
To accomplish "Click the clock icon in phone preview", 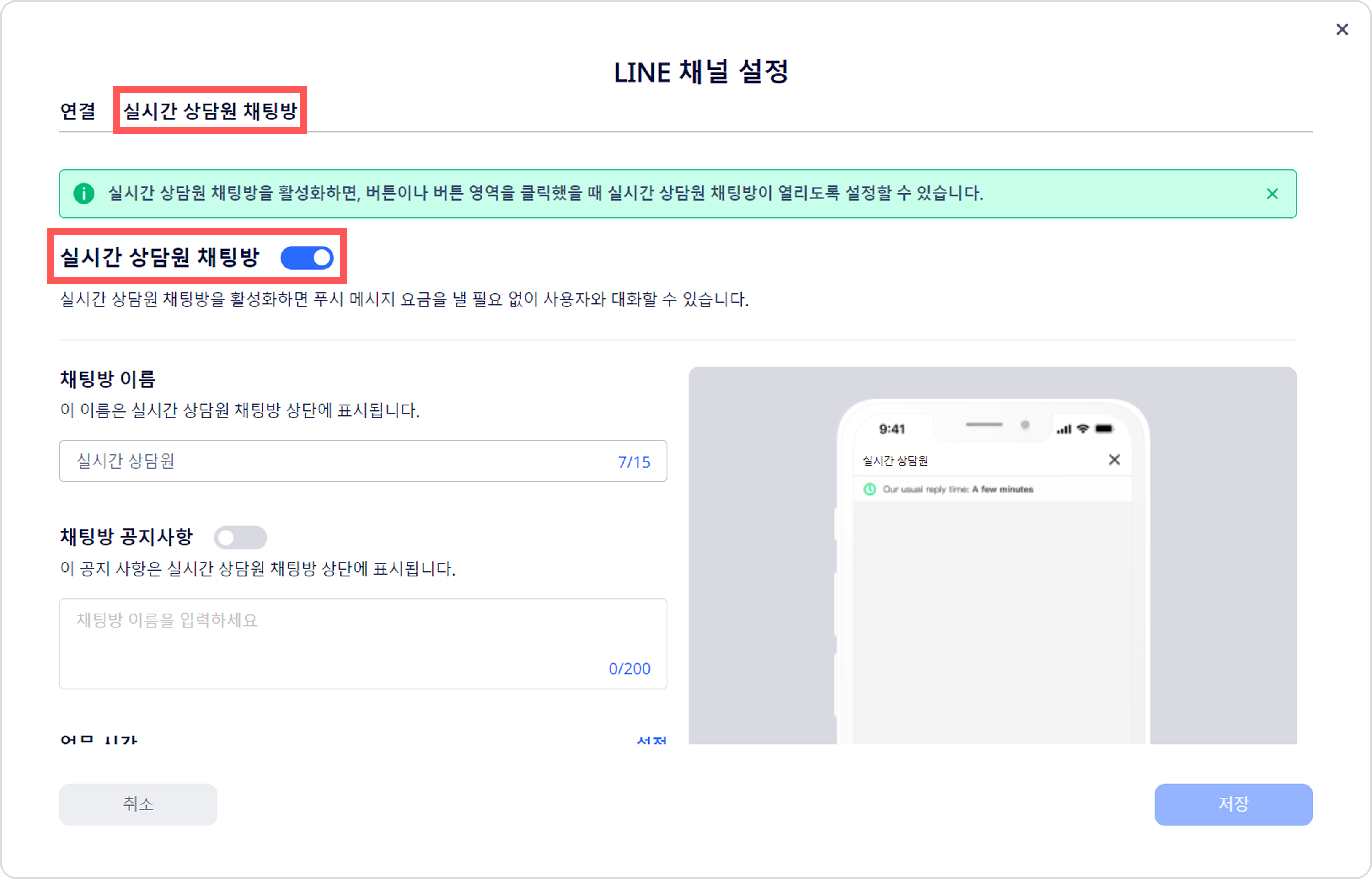I will pos(870,490).
